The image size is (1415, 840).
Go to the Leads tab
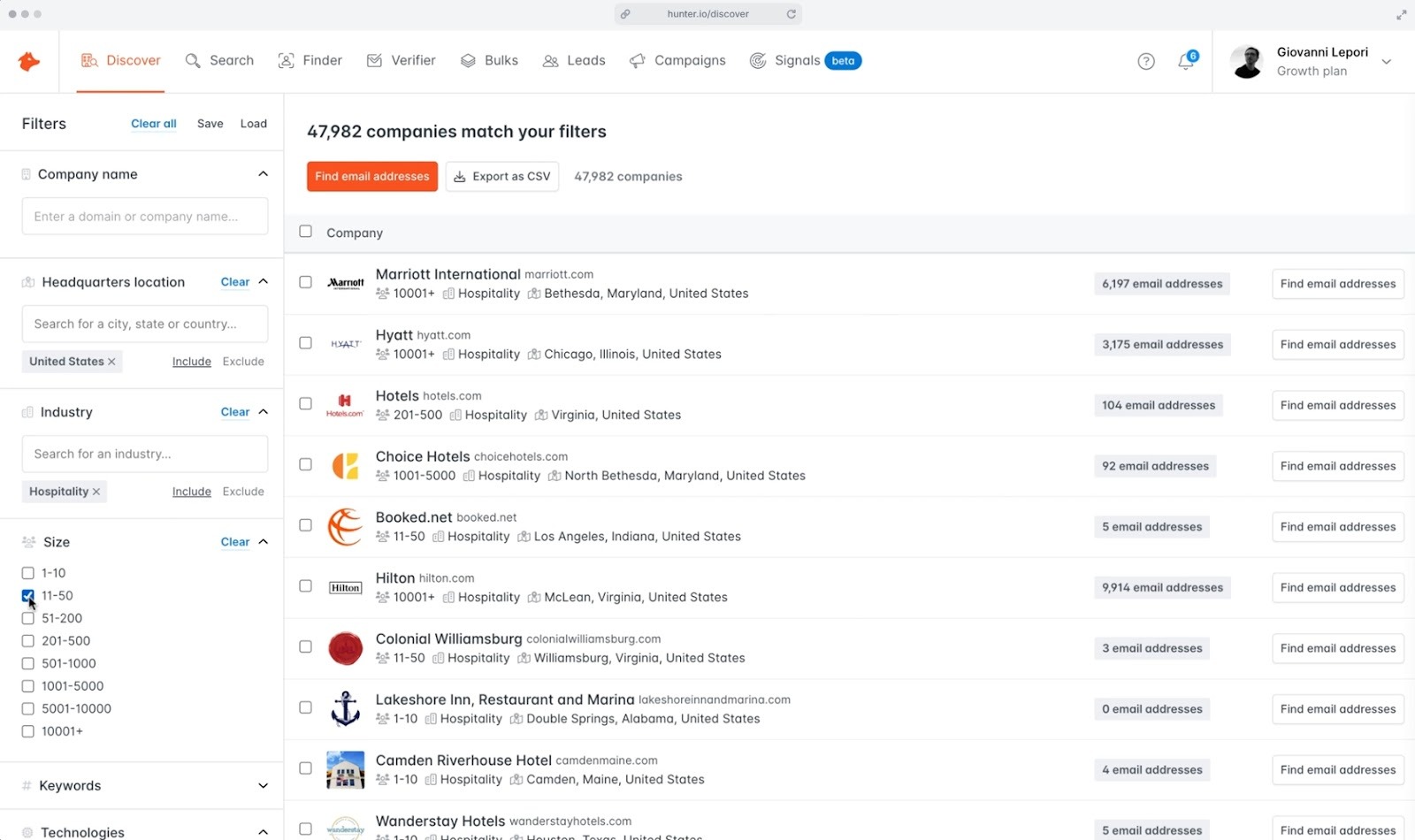point(574,61)
